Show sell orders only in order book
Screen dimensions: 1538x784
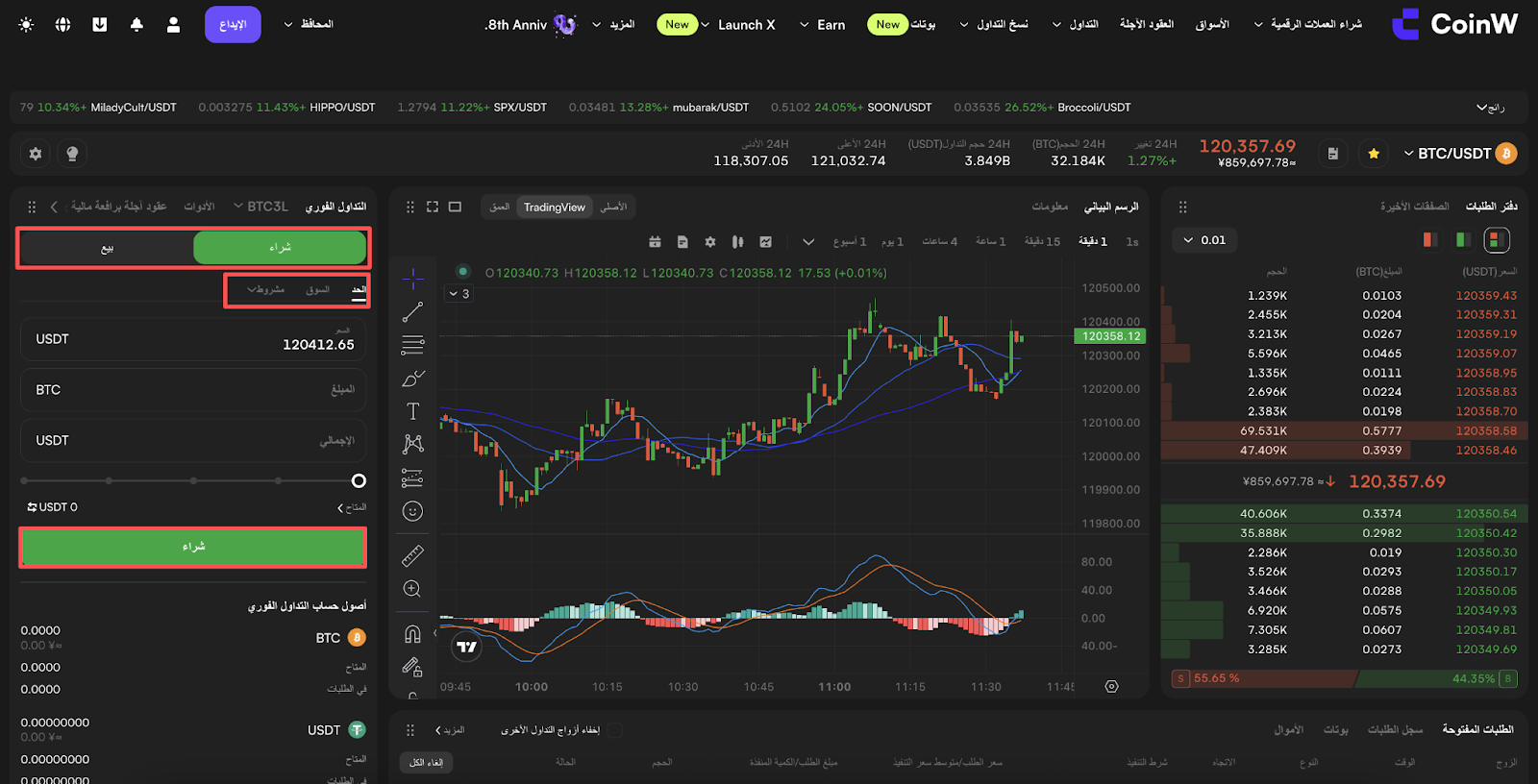coord(1430,239)
